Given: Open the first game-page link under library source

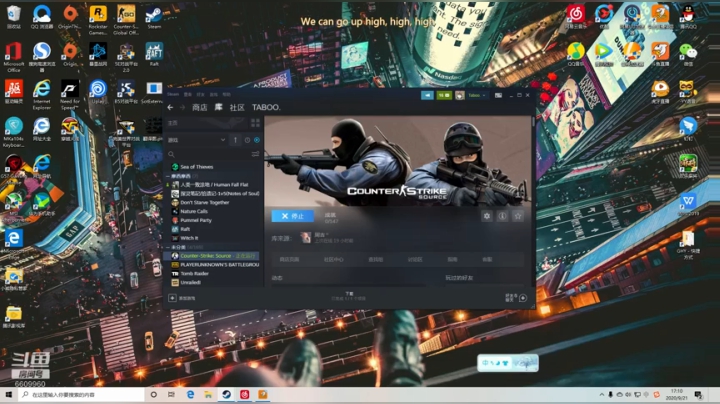Looking at the screenshot, I should [x=289, y=259].
